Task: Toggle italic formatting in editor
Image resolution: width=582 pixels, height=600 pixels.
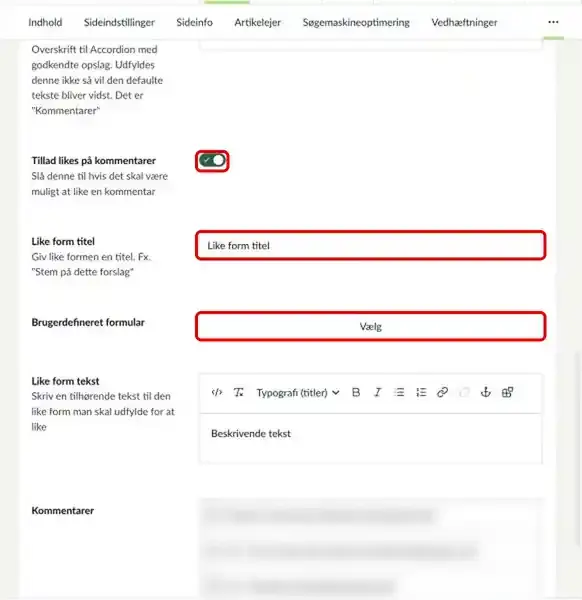Action: click(x=377, y=393)
